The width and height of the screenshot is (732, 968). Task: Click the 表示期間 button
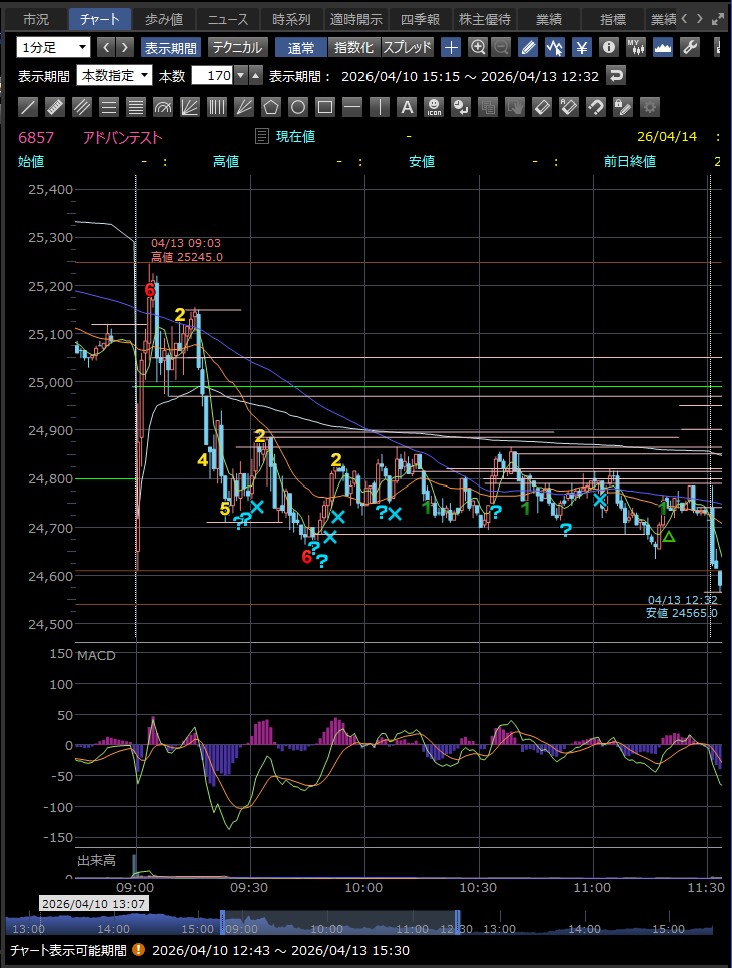pyautogui.click(x=171, y=47)
